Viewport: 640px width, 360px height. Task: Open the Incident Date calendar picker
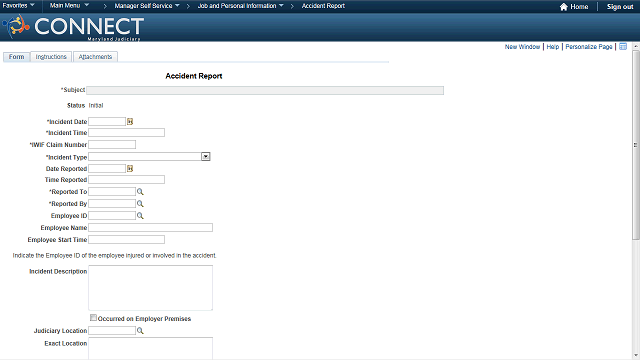(130, 122)
